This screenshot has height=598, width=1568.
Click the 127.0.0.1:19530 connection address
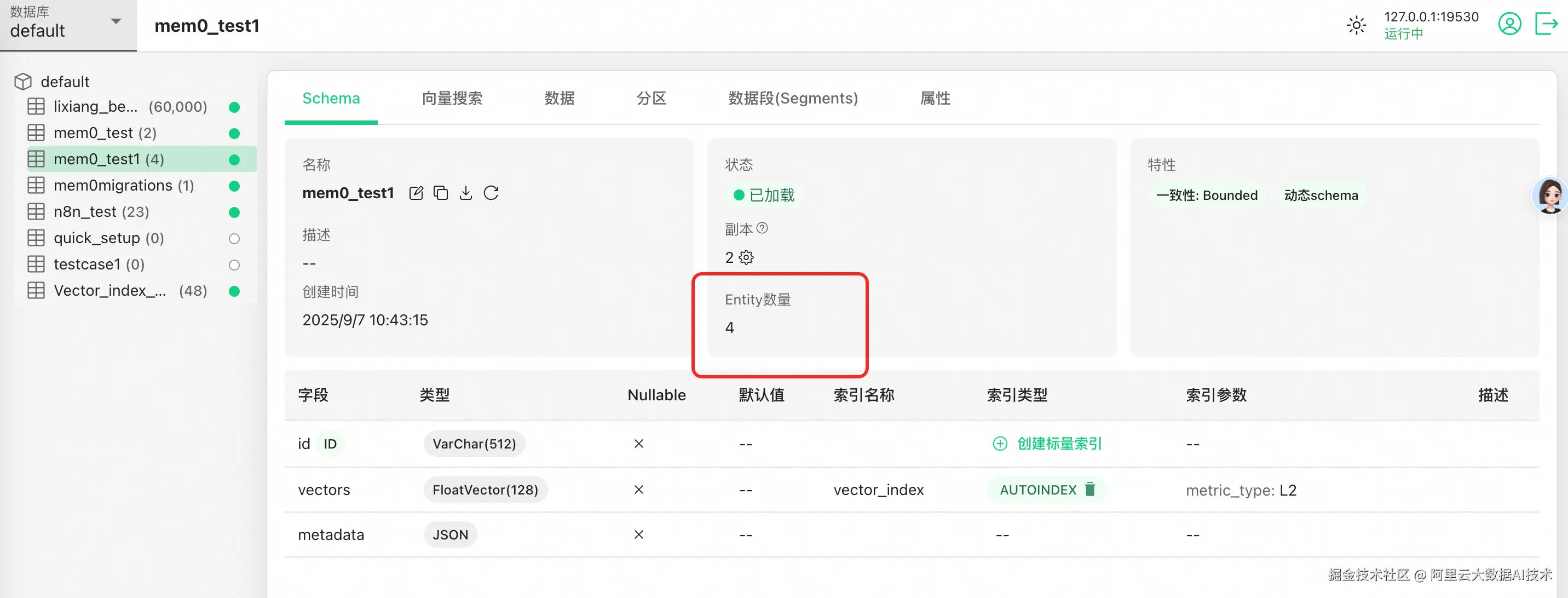pos(1431,17)
